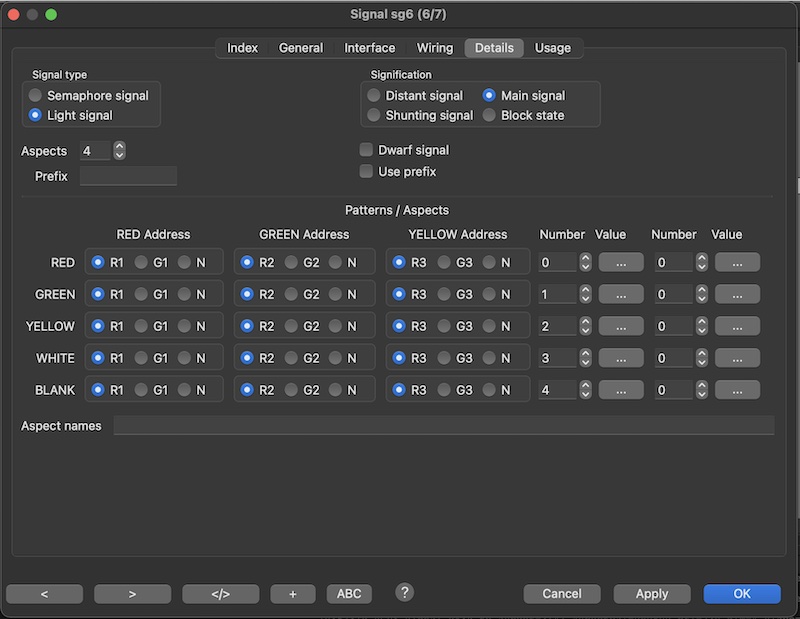Open second Value ellipsis button in BLANK row
The width and height of the screenshot is (800, 619).
point(737,390)
